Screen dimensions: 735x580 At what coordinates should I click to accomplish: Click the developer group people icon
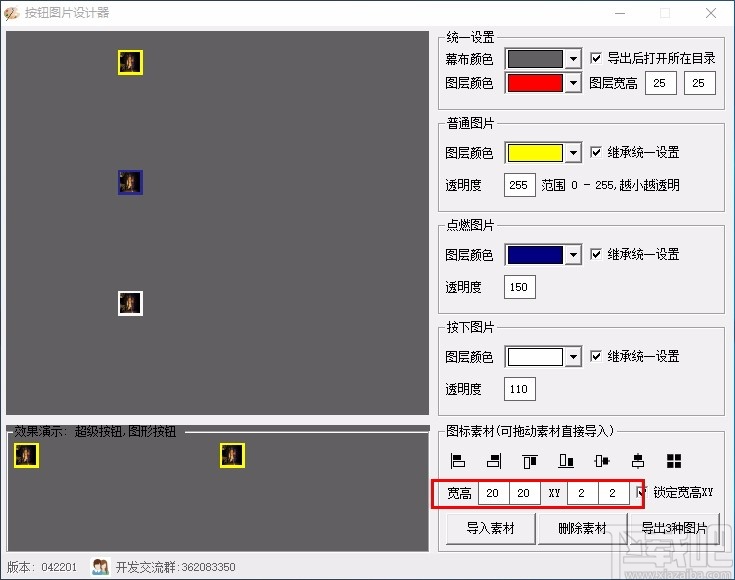coord(101,567)
